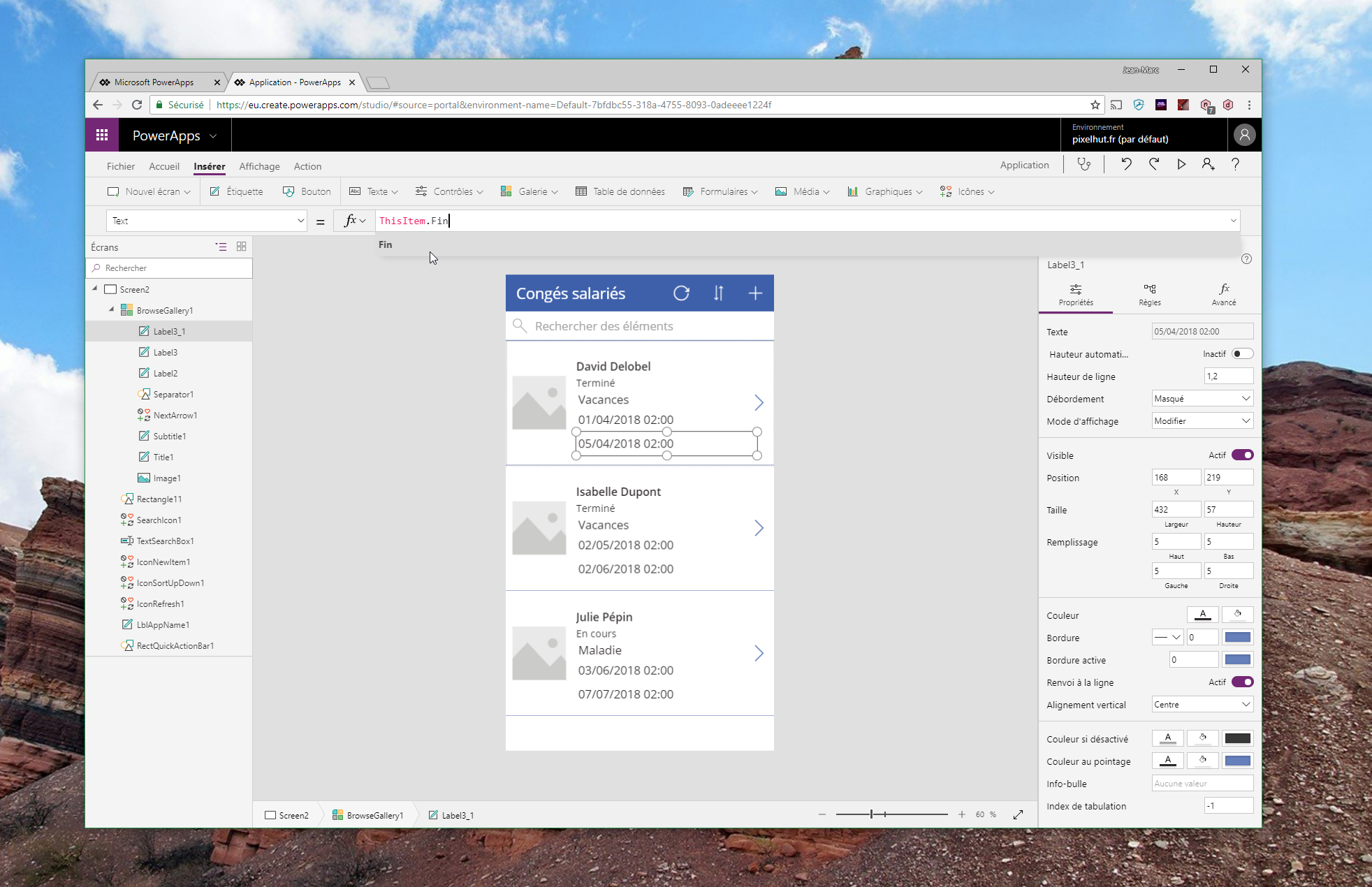
Task: Click next arrow for Julie Pépin
Action: click(x=759, y=653)
